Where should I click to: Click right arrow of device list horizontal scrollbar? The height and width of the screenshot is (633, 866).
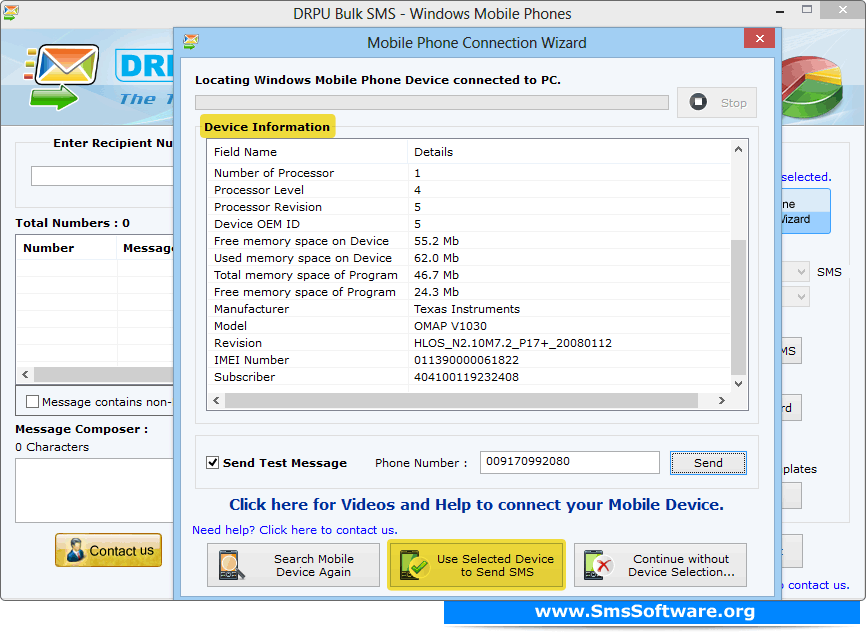pyautogui.click(x=721, y=400)
